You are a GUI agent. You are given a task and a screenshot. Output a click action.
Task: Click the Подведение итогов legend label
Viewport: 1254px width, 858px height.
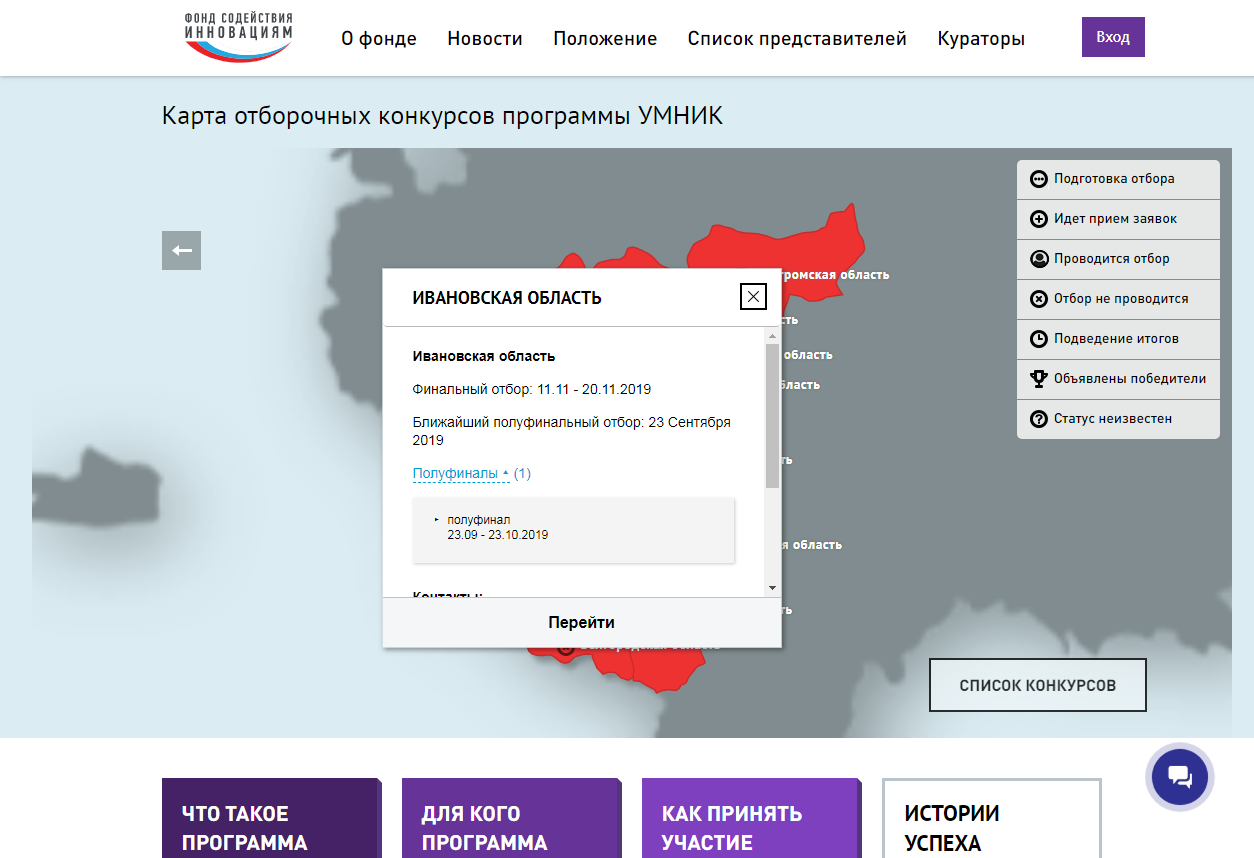[1116, 339]
